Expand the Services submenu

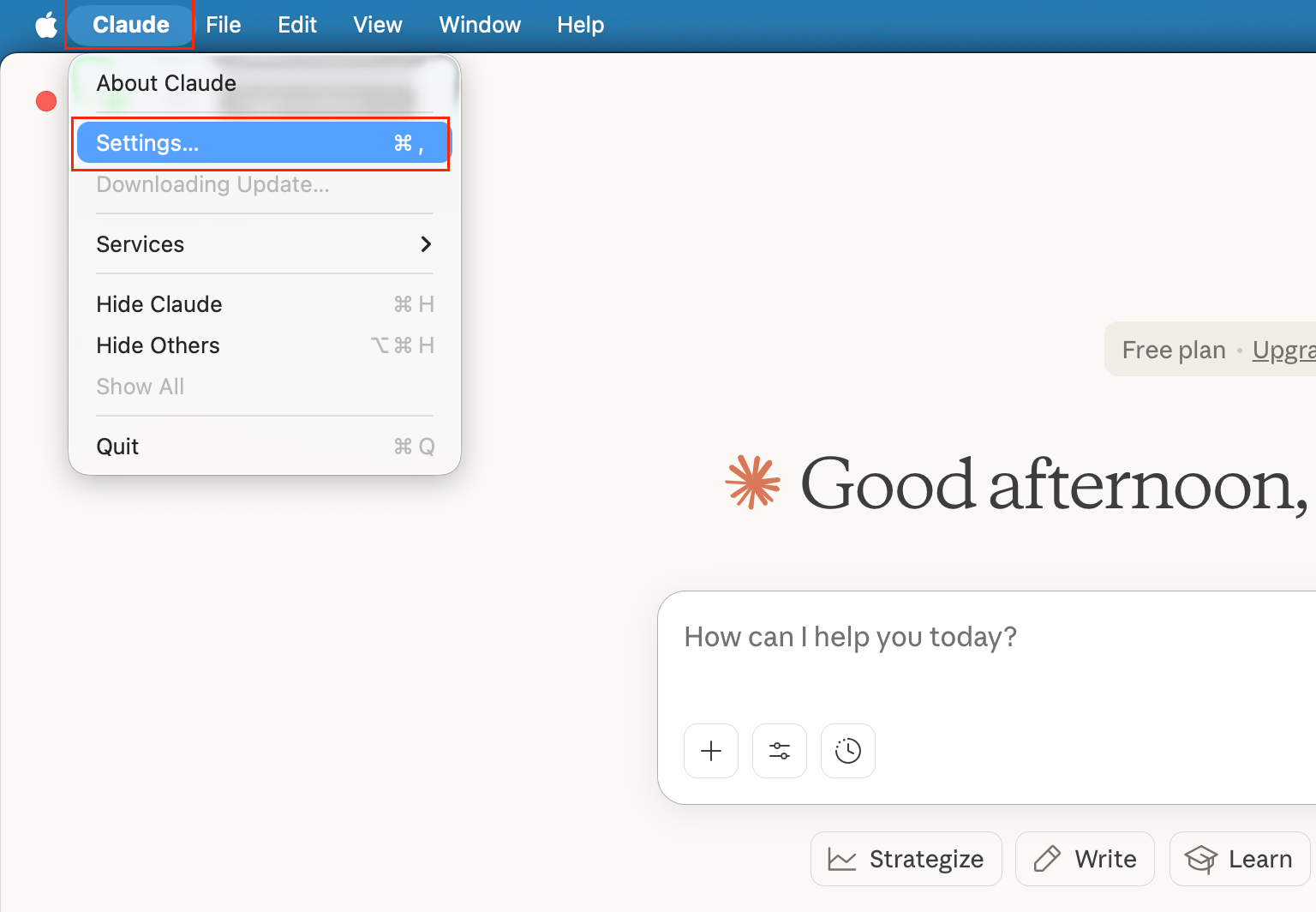click(265, 244)
